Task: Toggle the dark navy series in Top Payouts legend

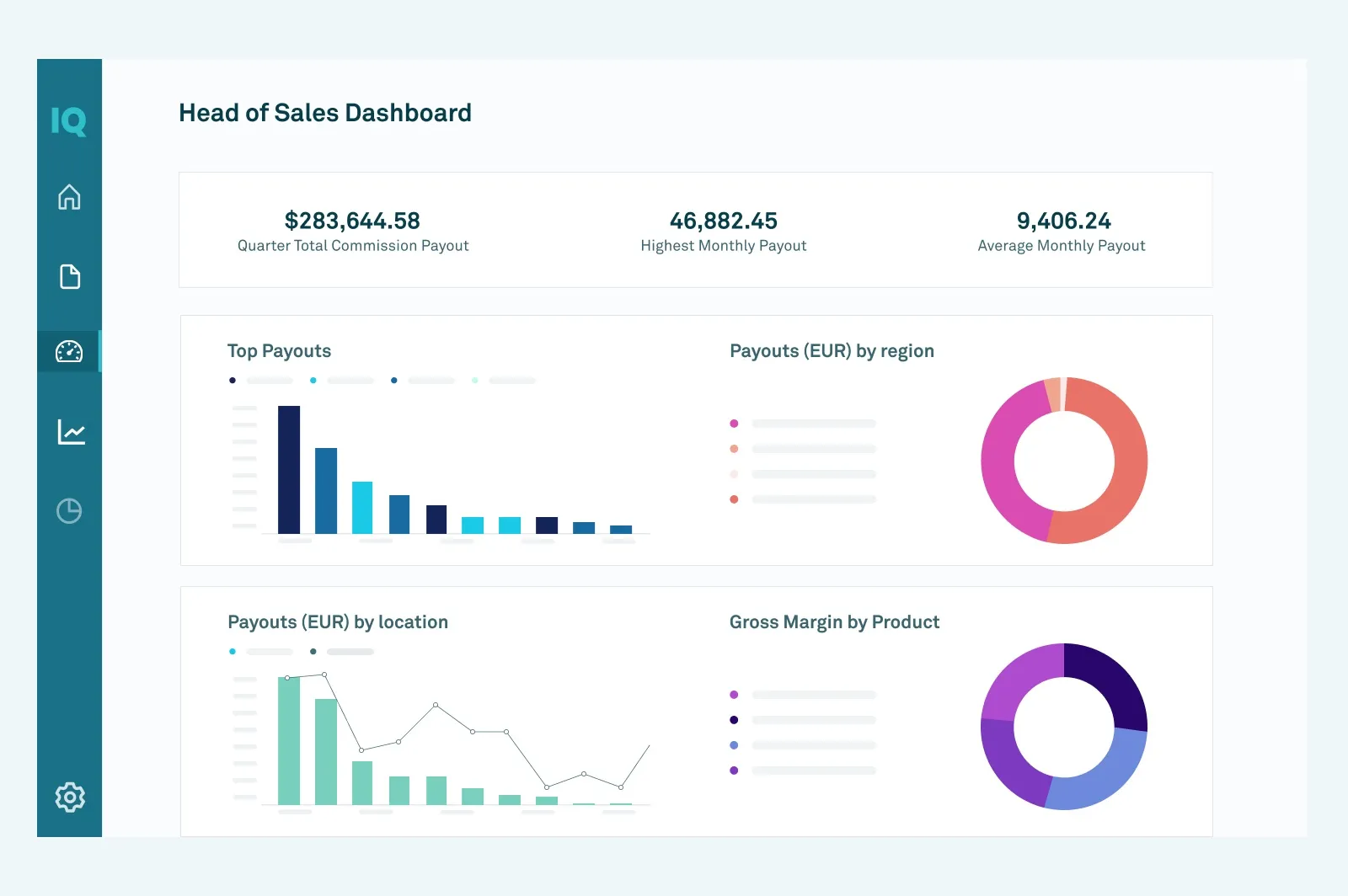Action: click(x=233, y=380)
